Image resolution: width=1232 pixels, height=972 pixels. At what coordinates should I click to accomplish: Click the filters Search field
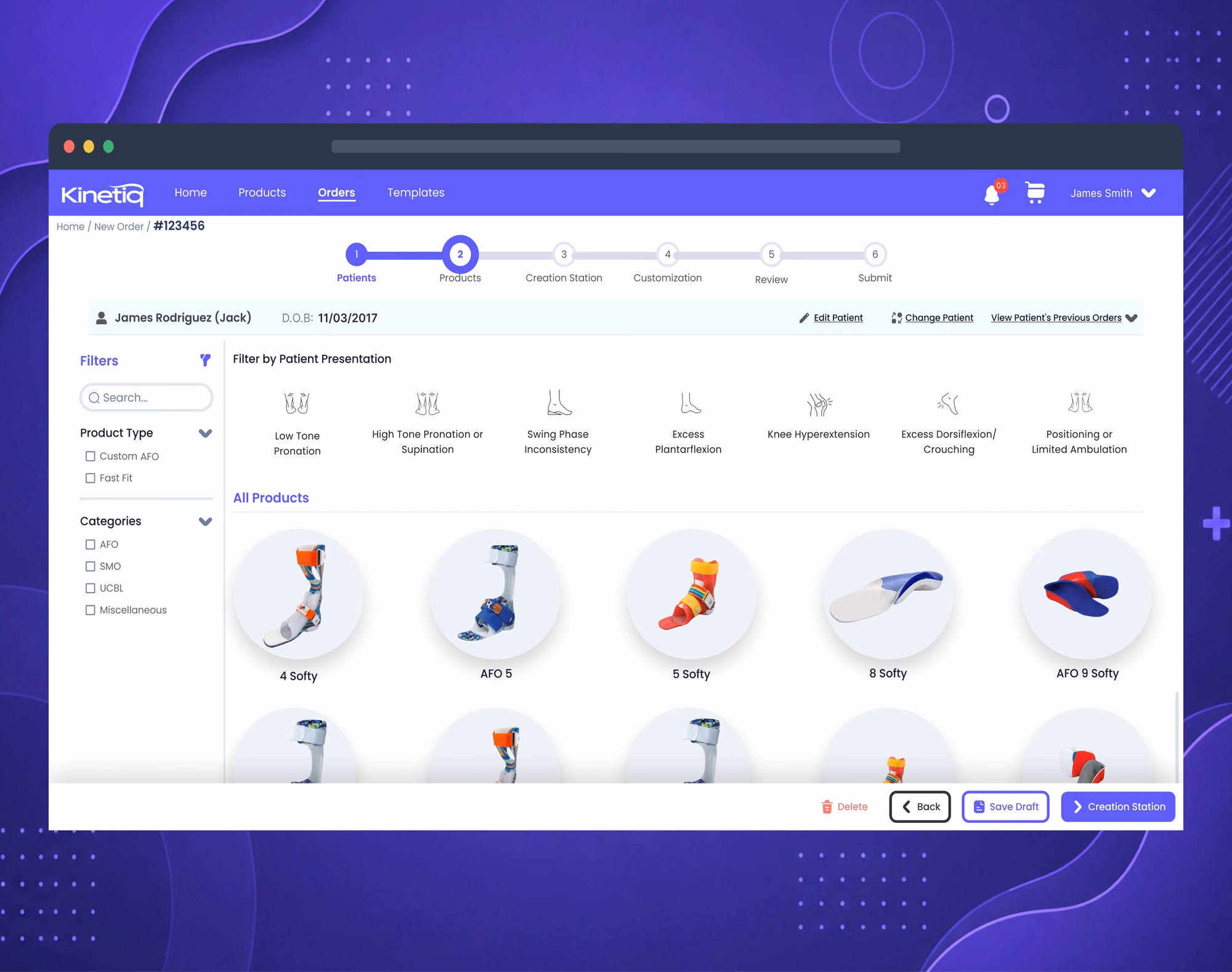[x=146, y=398]
